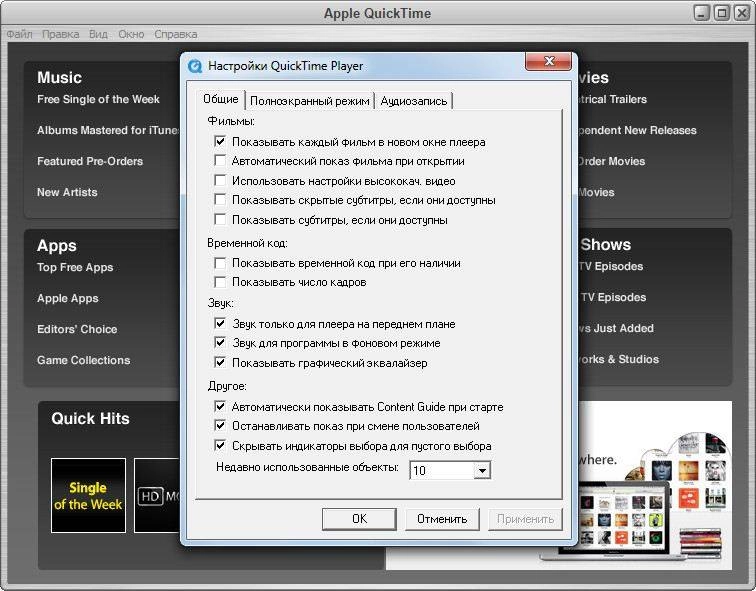Minimize the Apple QuickTime main window

point(702,13)
